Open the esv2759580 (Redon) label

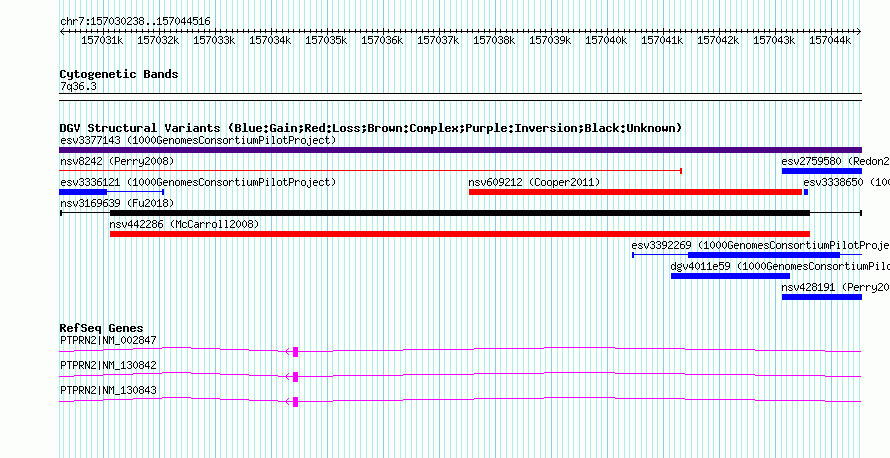click(x=836, y=162)
